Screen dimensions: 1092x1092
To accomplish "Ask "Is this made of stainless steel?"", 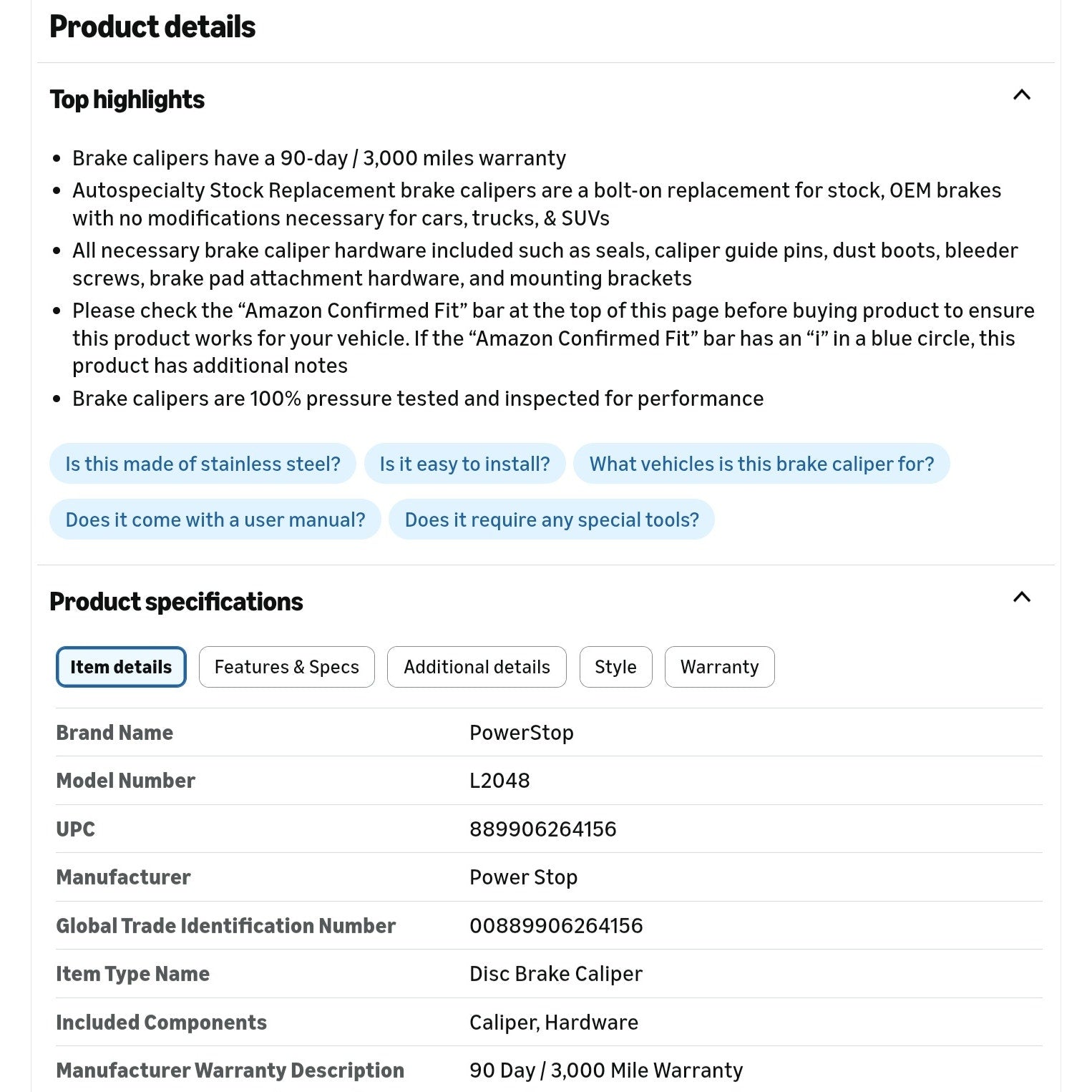I will coord(203,464).
